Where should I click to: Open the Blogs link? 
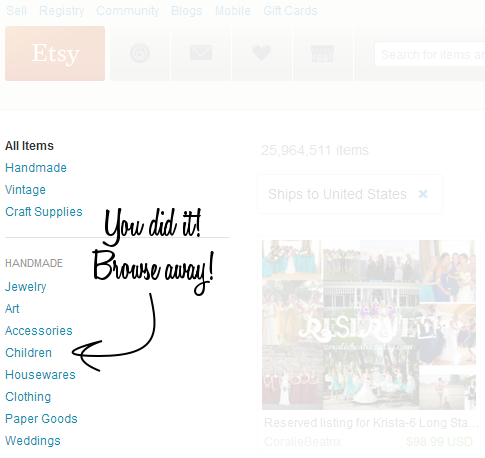tap(187, 11)
